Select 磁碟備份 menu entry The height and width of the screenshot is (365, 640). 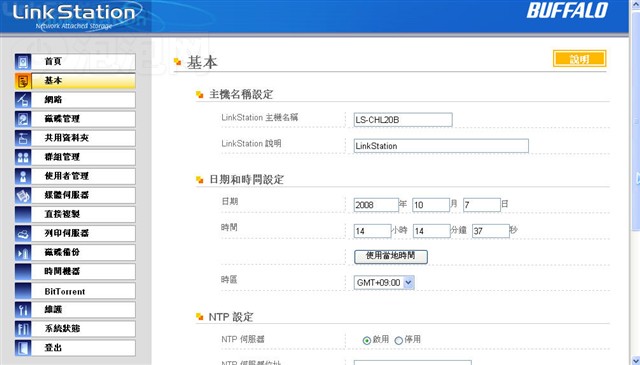83,253
